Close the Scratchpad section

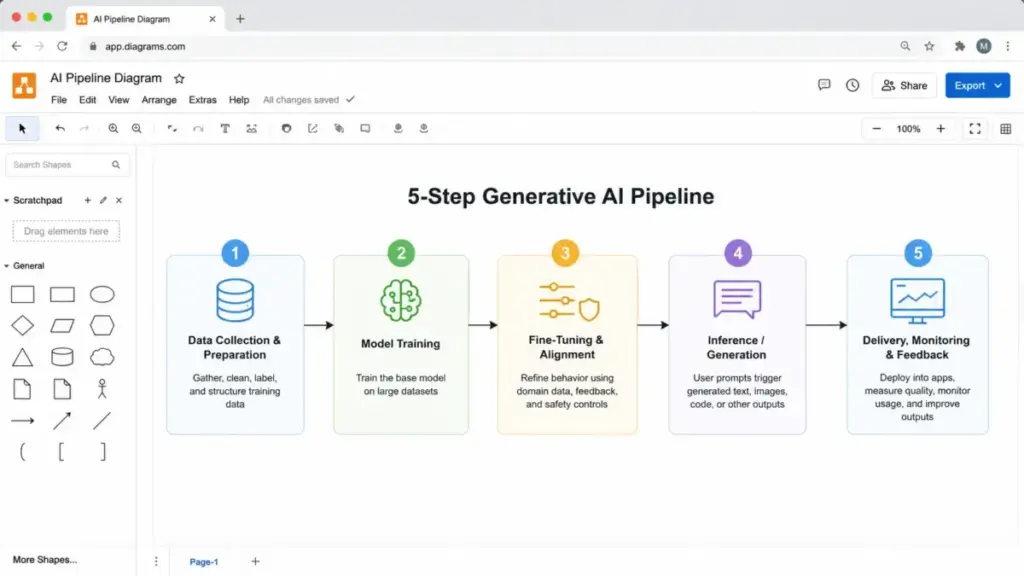pos(119,200)
